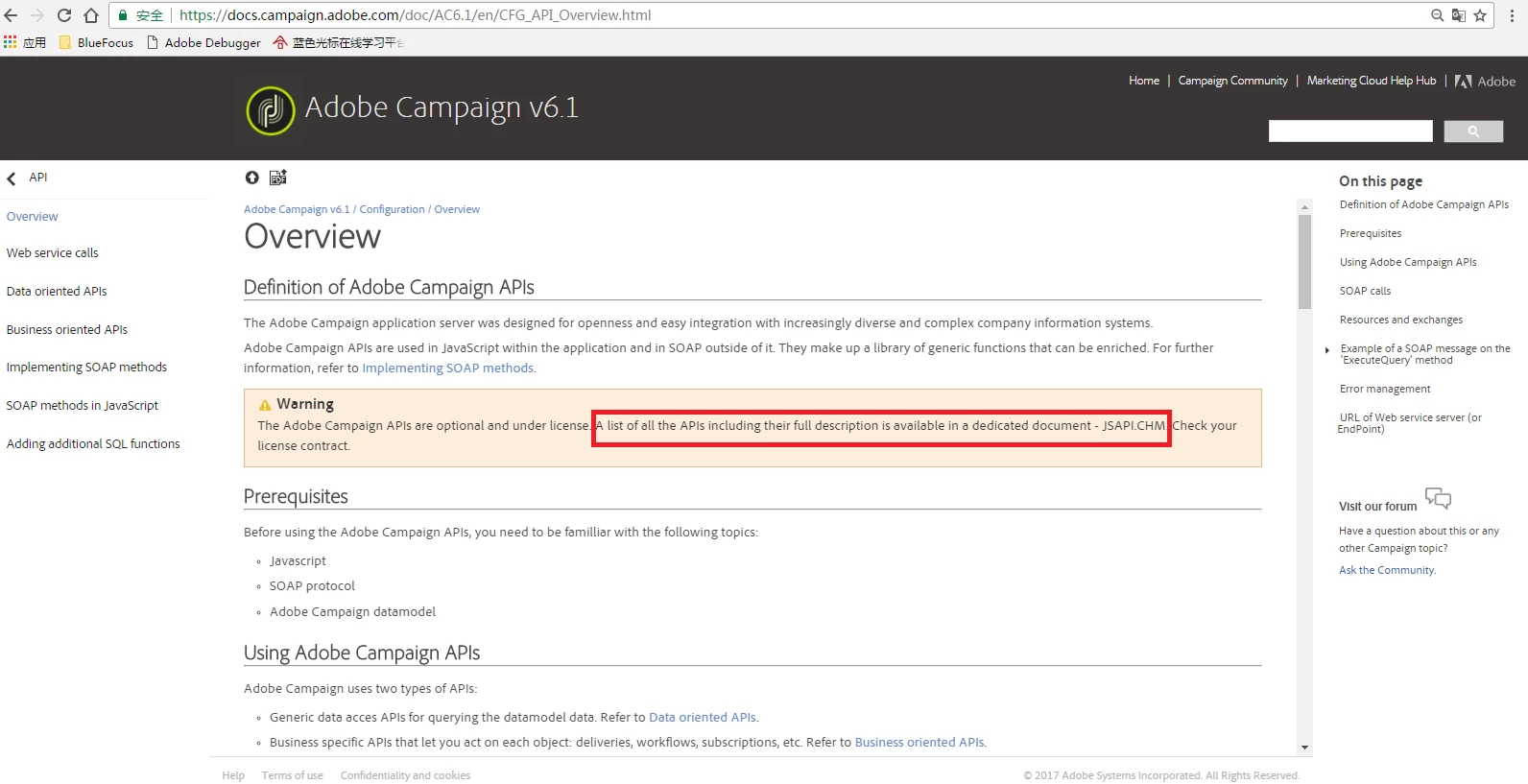Open Help footer link
1528x784 pixels.
click(x=233, y=775)
